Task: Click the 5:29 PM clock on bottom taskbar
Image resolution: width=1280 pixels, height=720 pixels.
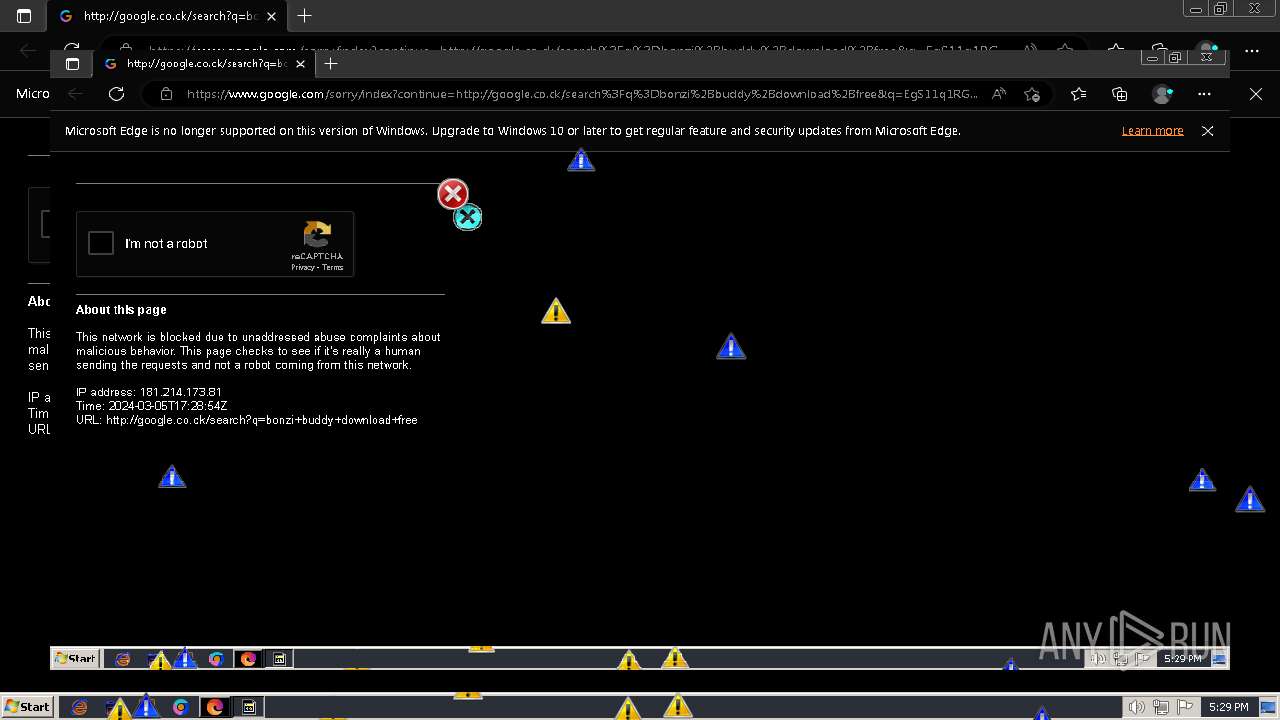Action: 1228,707
